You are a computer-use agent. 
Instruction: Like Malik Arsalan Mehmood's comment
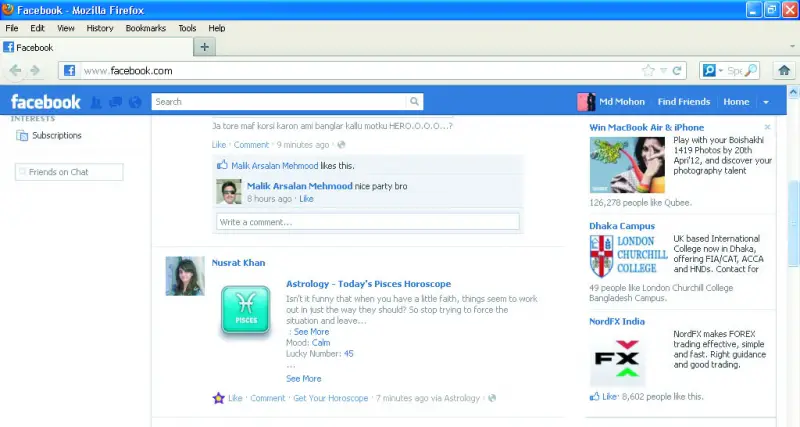[306, 198]
